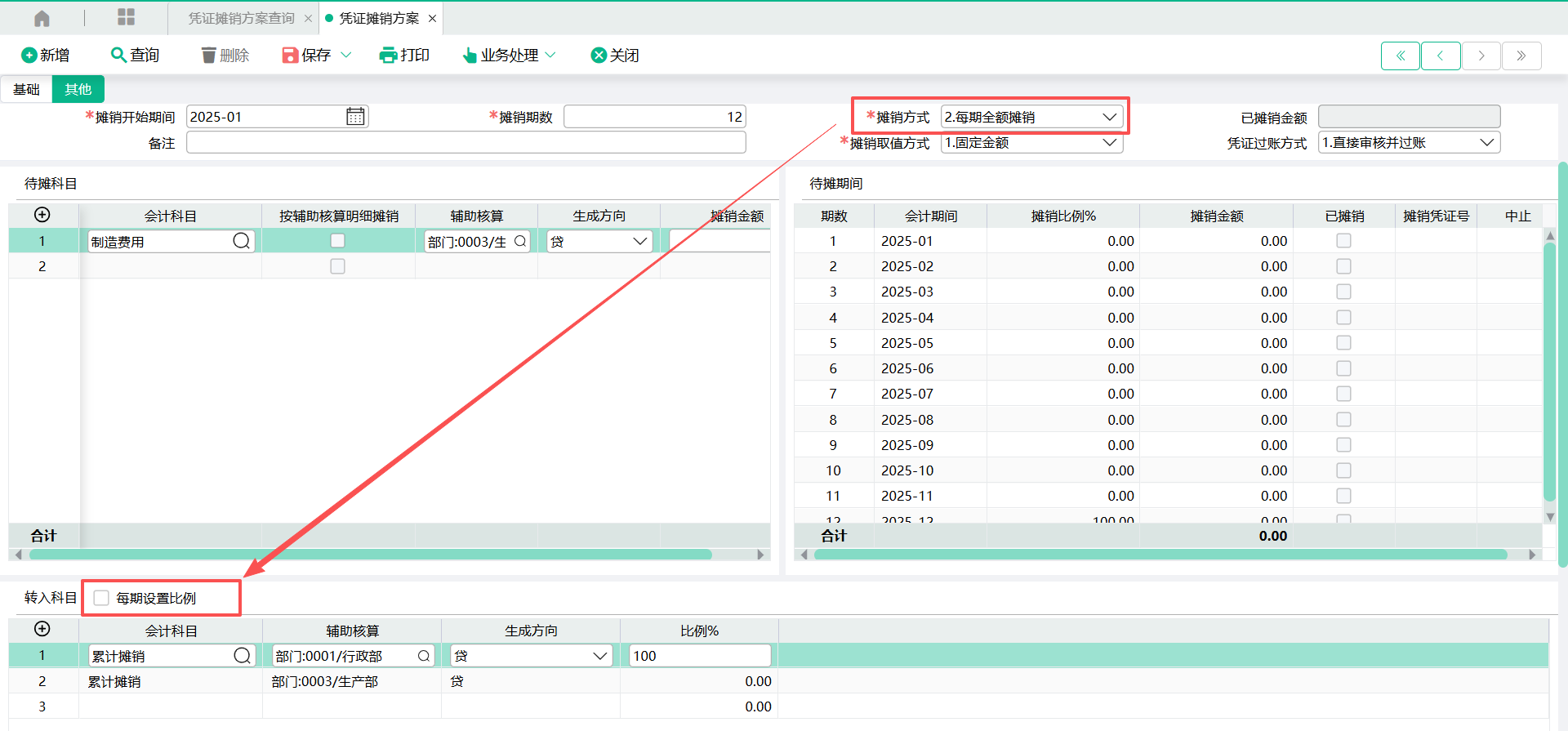Click the 删除 delete toolbar button
Image resolution: width=1568 pixels, height=731 pixels.
(x=225, y=55)
